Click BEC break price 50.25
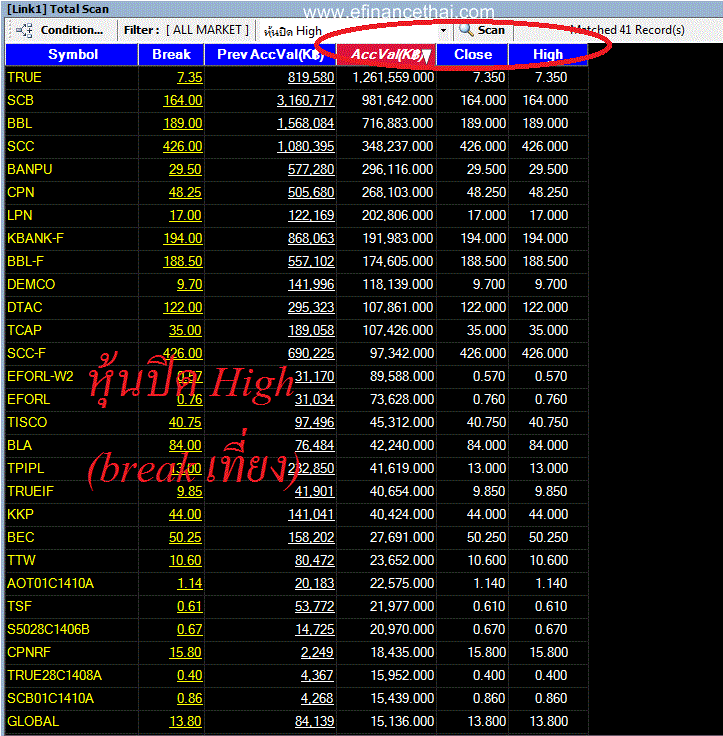 (x=185, y=537)
